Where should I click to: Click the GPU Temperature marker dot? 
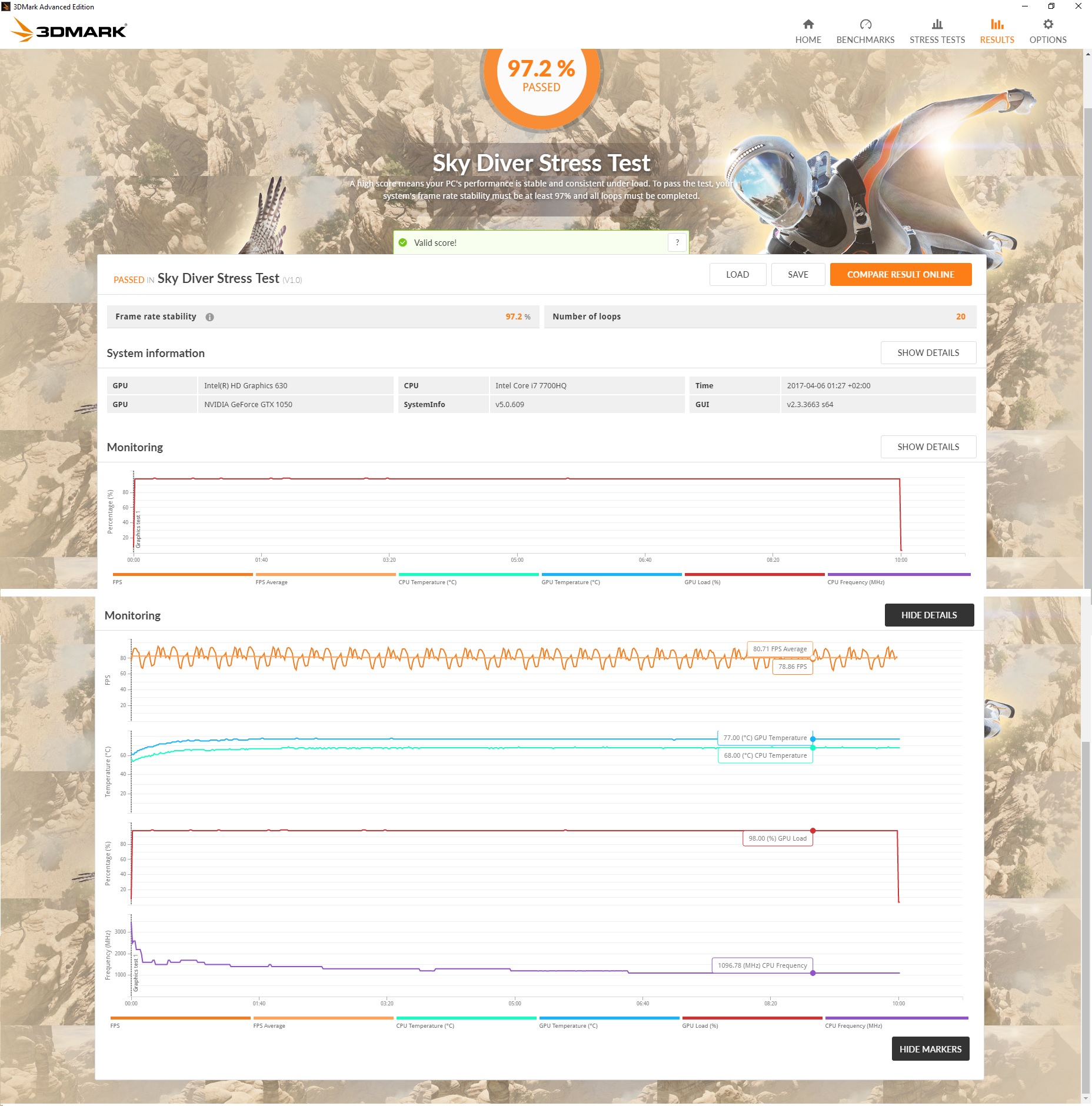pyautogui.click(x=813, y=739)
